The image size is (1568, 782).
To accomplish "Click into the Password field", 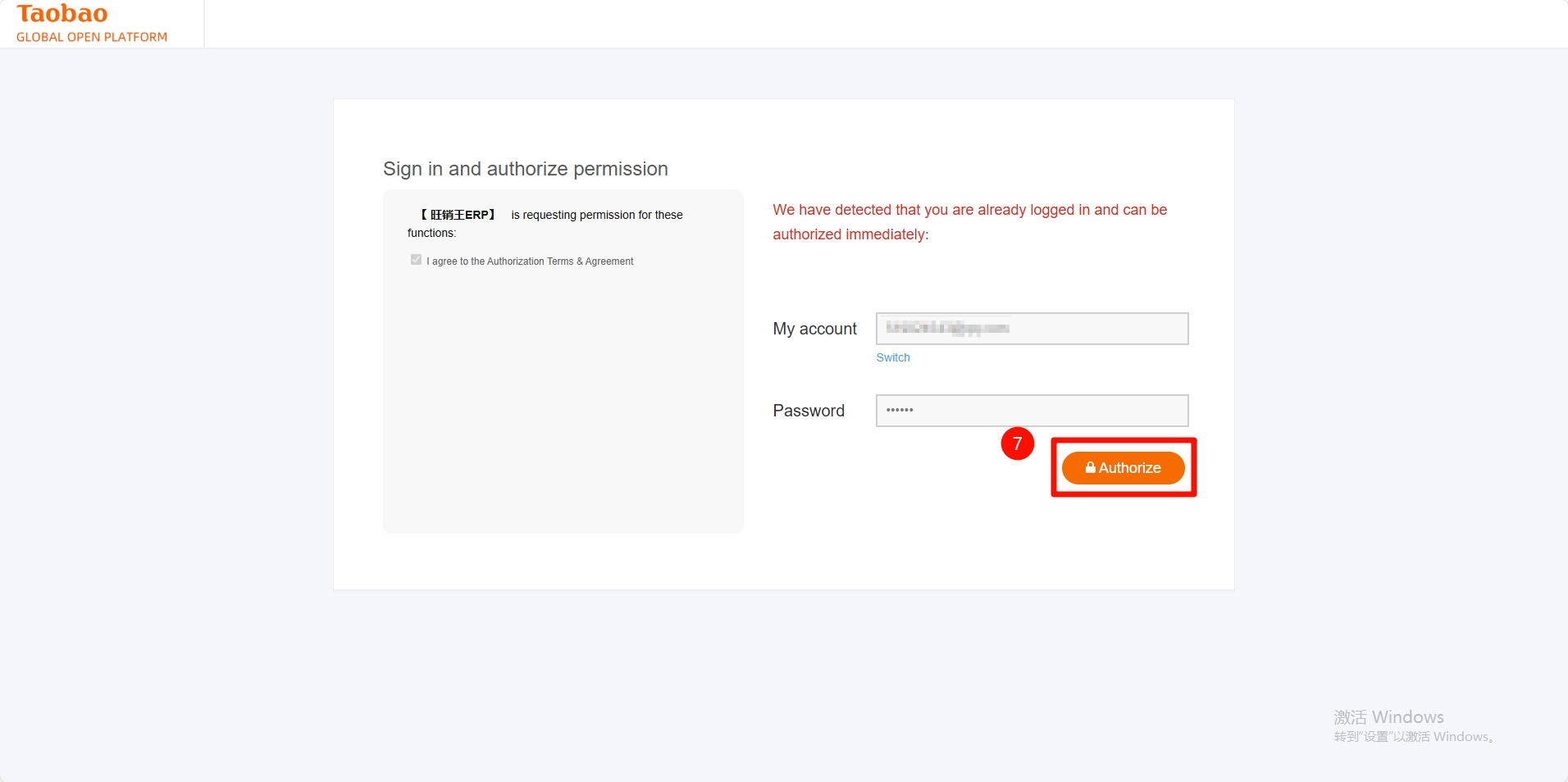I will pyautogui.click(x=1032, y=411).
